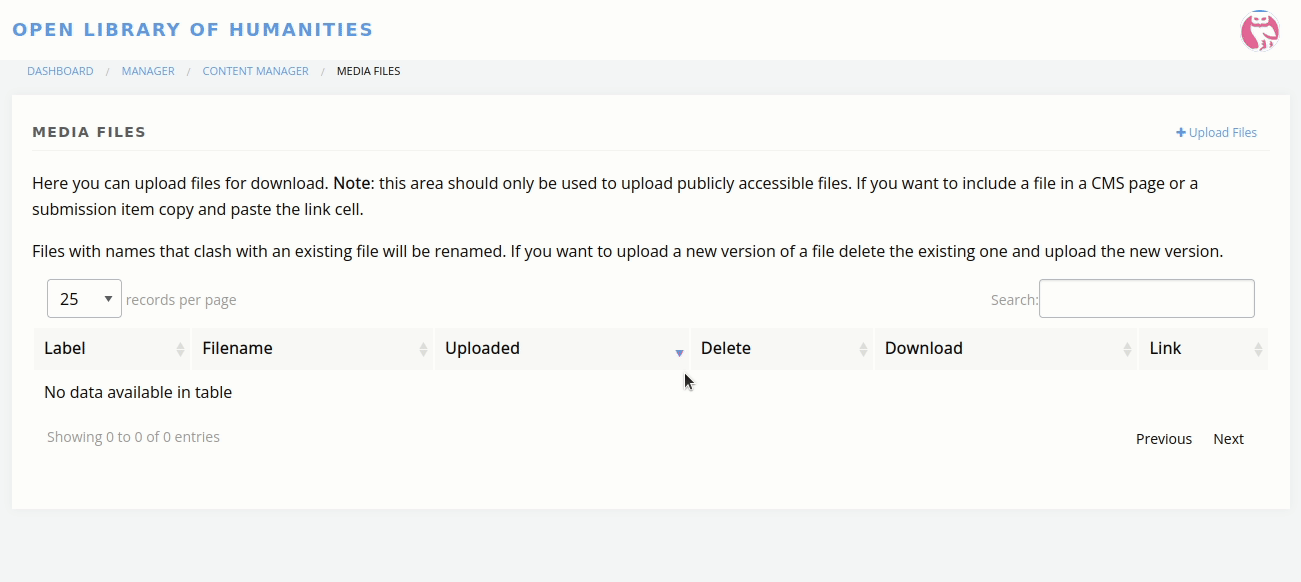
Task: Click sort arrows icon in Filename column
Action: 423,349
